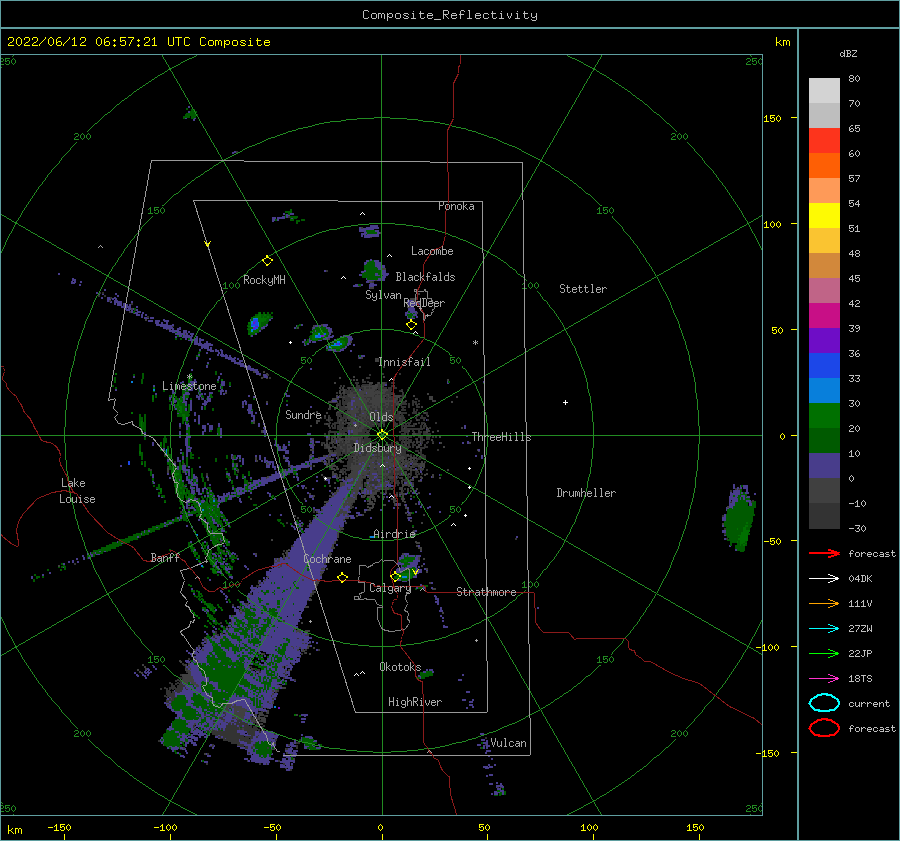Click the RockyMH label
This screenshot has height=841, width=900.
(264, 280)
